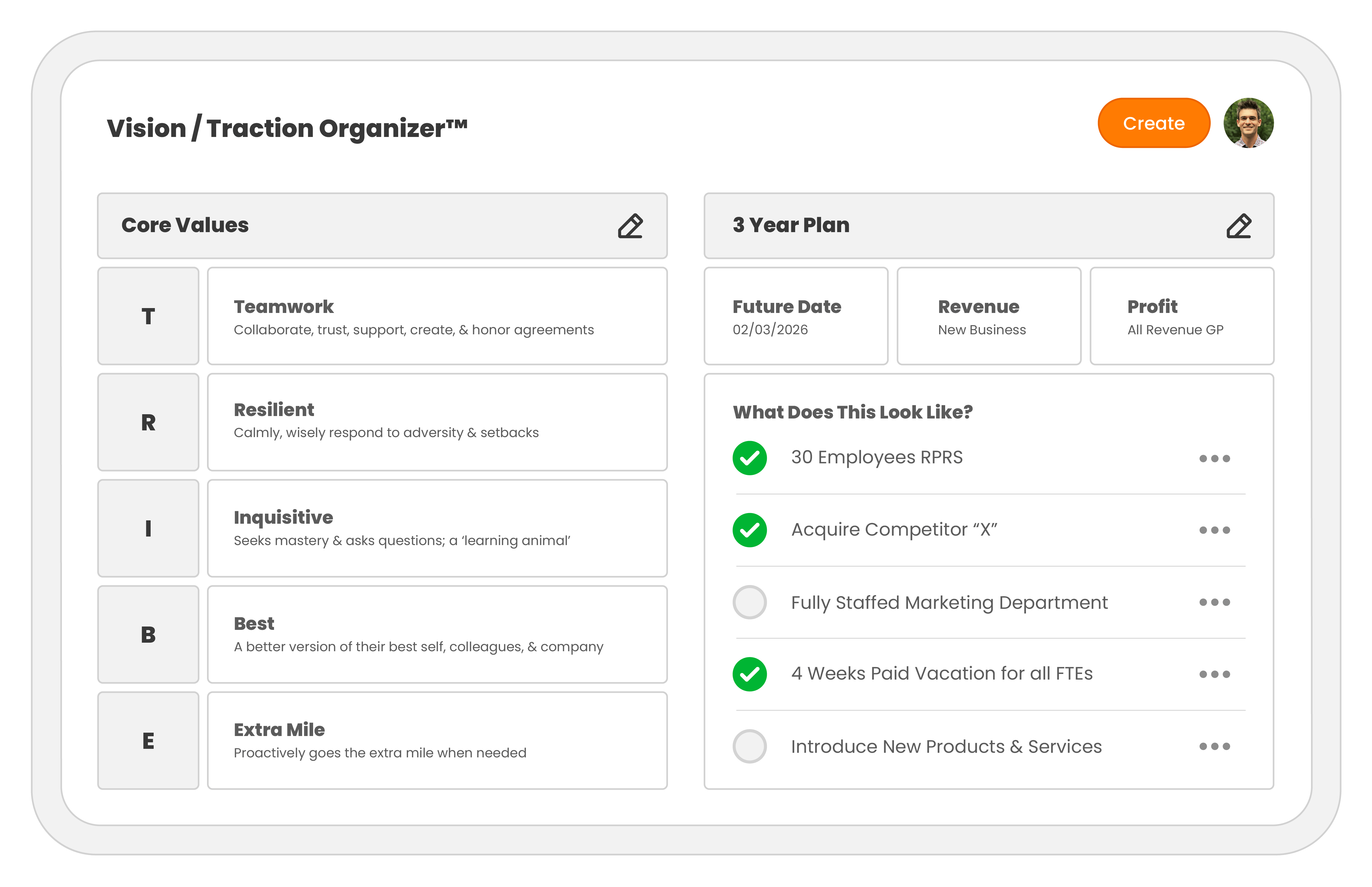This screenshot has height=887, width=1372.
Task: Select the 4 Weeks Paid Vacation goal text
Action: click(x=942, y=673)
